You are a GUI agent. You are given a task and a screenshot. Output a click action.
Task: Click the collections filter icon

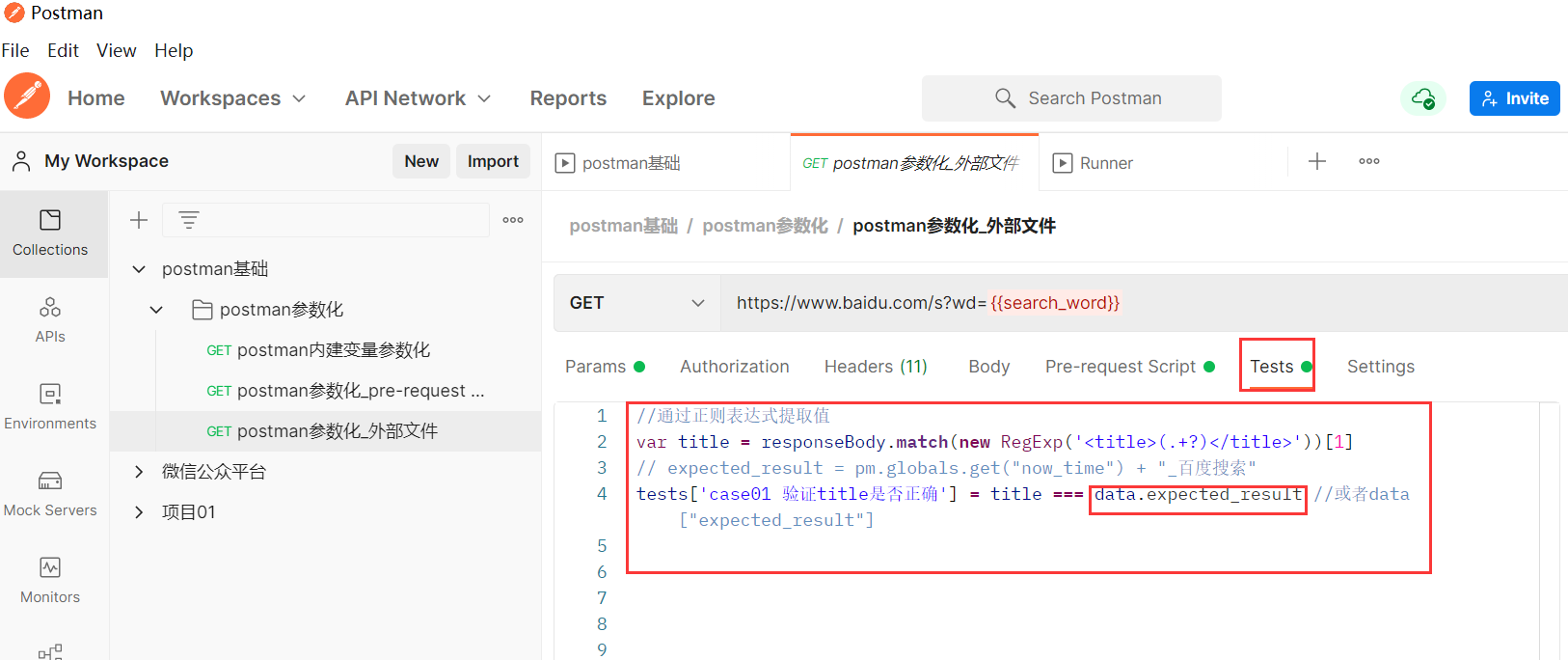[x=189, y=220]
